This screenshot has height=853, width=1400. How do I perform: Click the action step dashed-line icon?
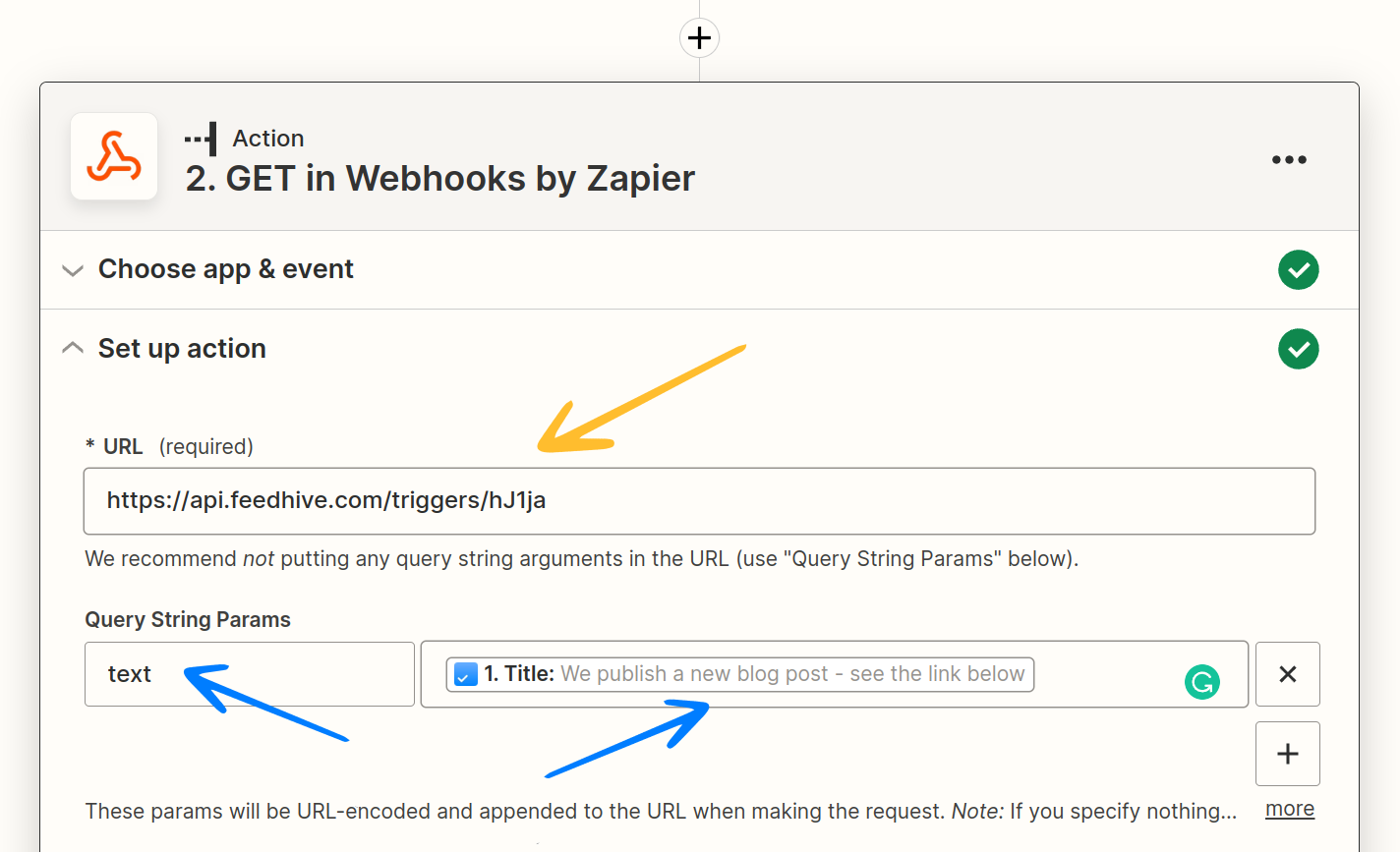(x=201, y=139)
